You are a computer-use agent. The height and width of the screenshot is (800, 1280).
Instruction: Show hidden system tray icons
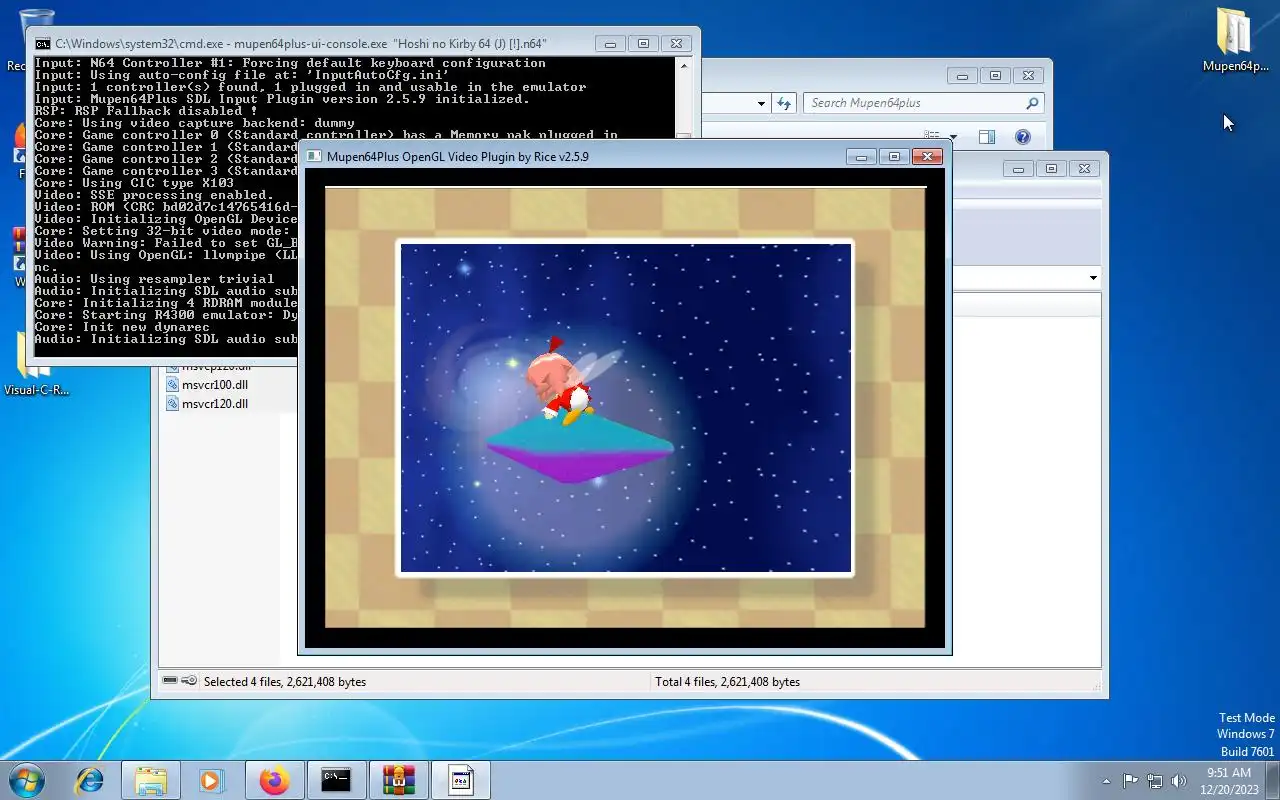(x=1106, y=781)
